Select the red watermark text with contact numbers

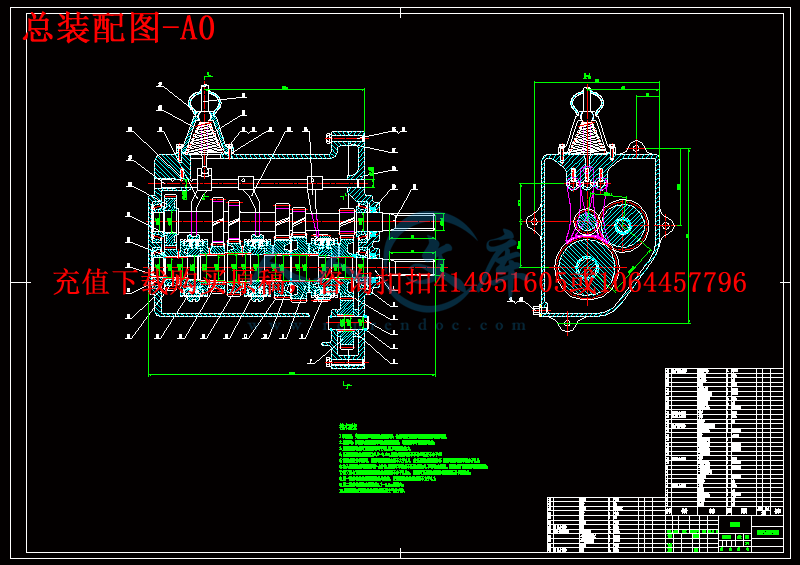400,282
